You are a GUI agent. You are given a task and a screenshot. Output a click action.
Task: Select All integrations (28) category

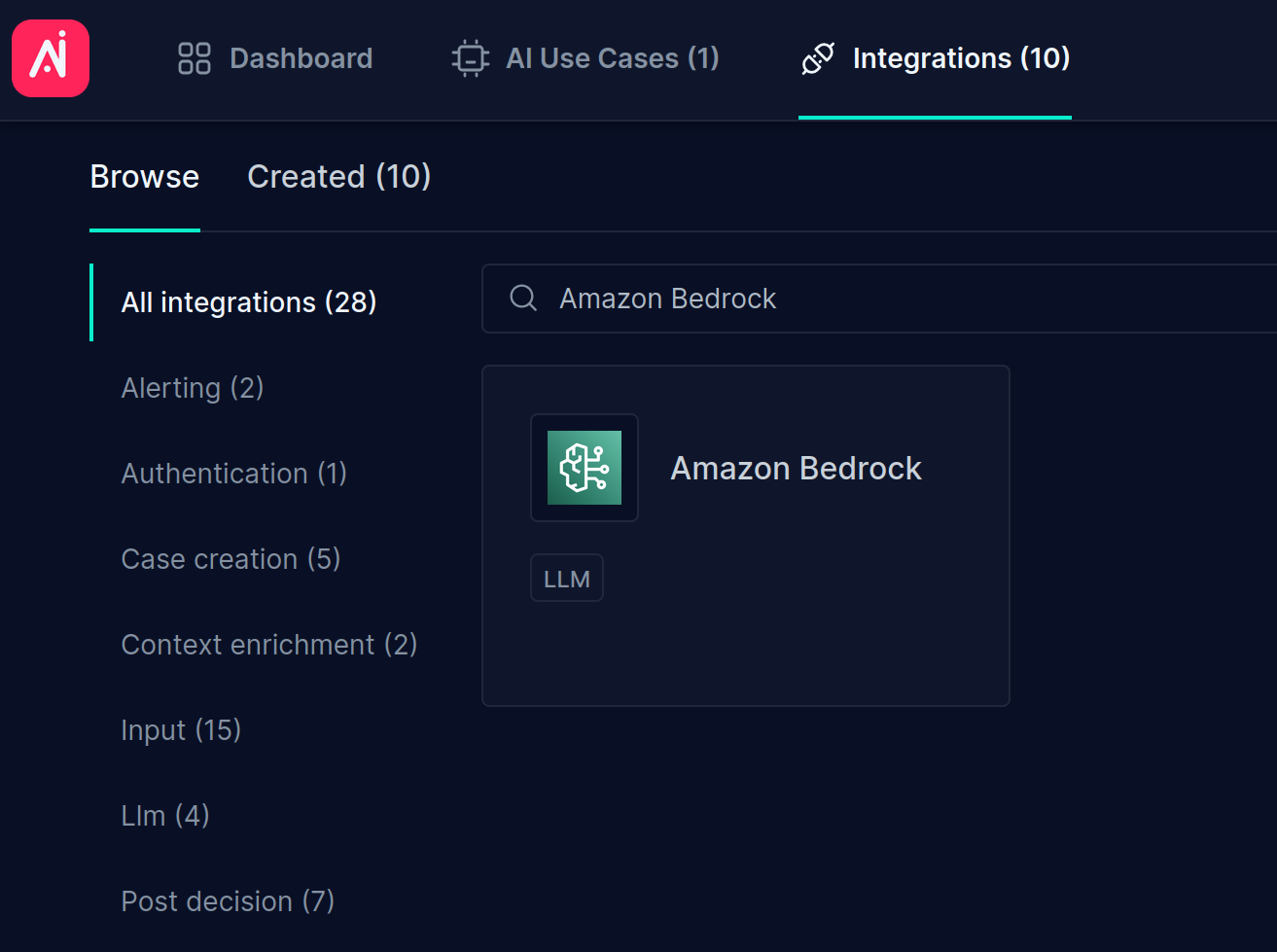pyautogui.click(x=249, y=302)
